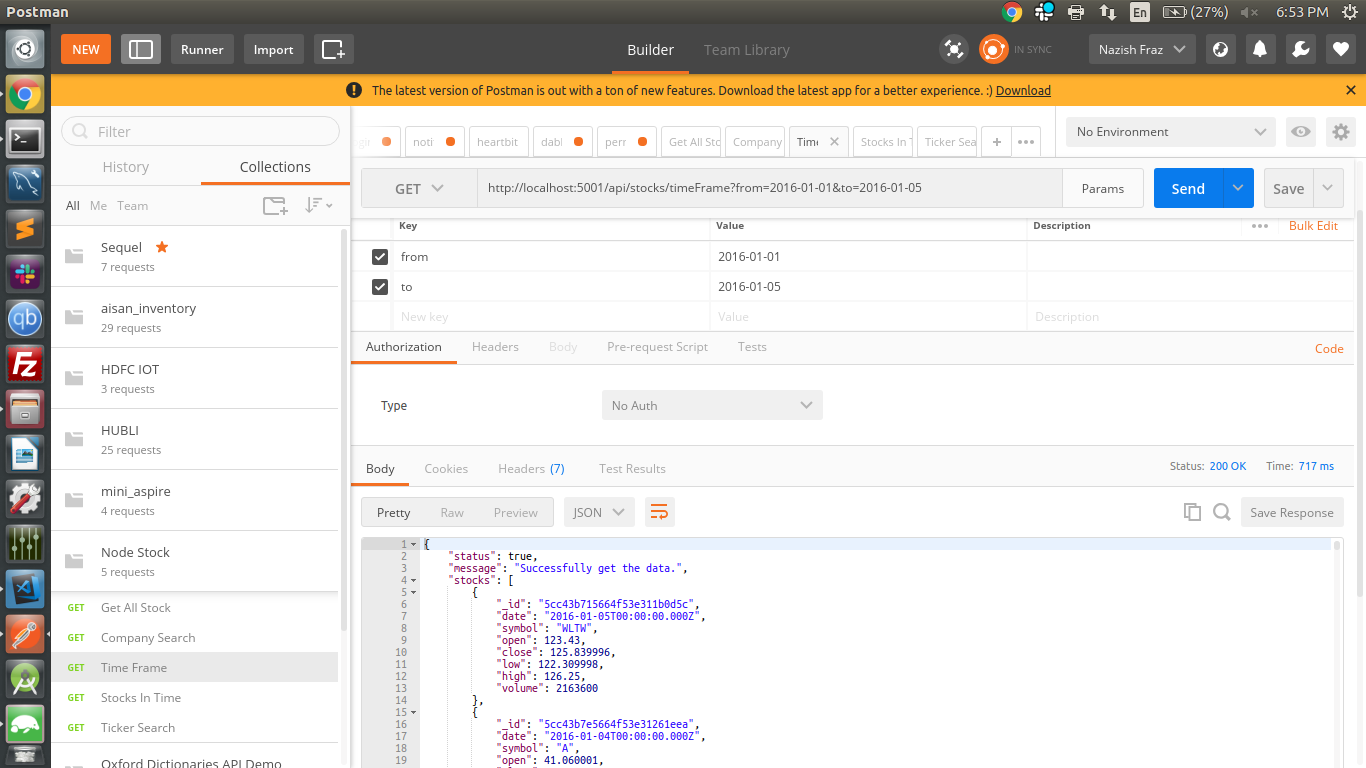Screen dimensions: 1366x768
Task: Open the Pre-request Script tab
Action: (657, 347)
